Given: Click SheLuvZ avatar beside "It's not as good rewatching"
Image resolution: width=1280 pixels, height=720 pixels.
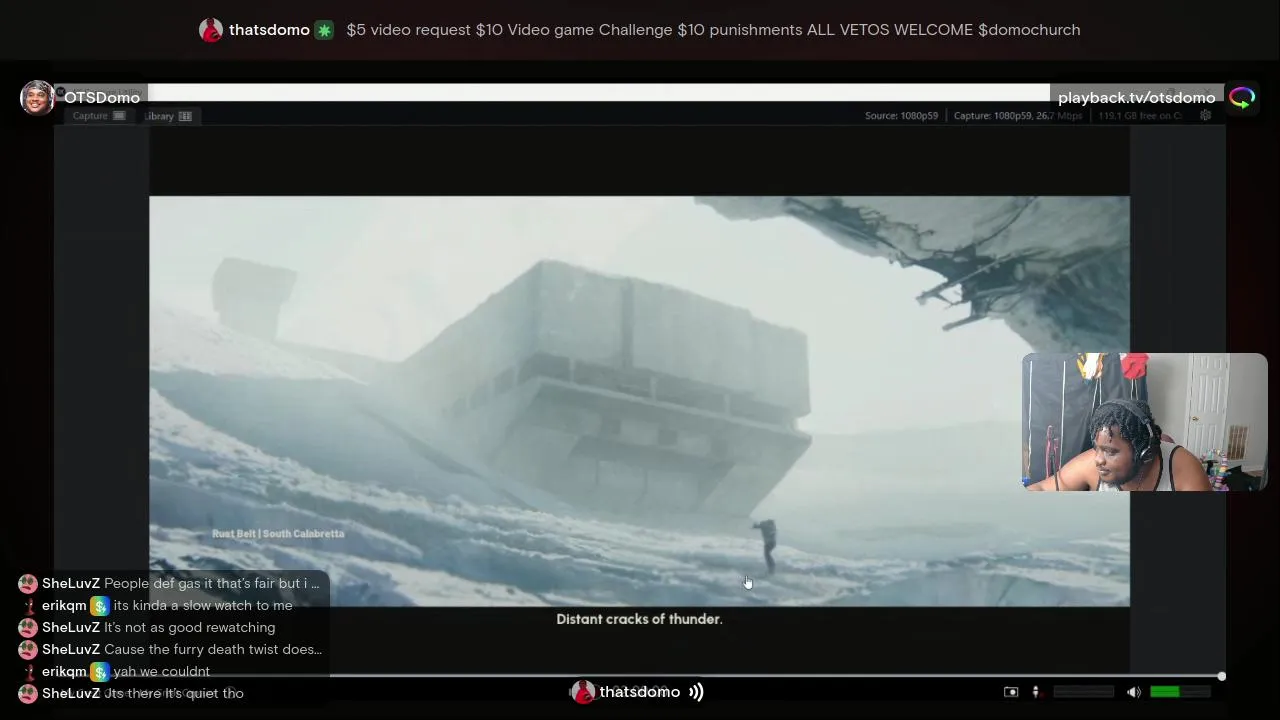Looking at the screenshot, I should coord(28,628).
